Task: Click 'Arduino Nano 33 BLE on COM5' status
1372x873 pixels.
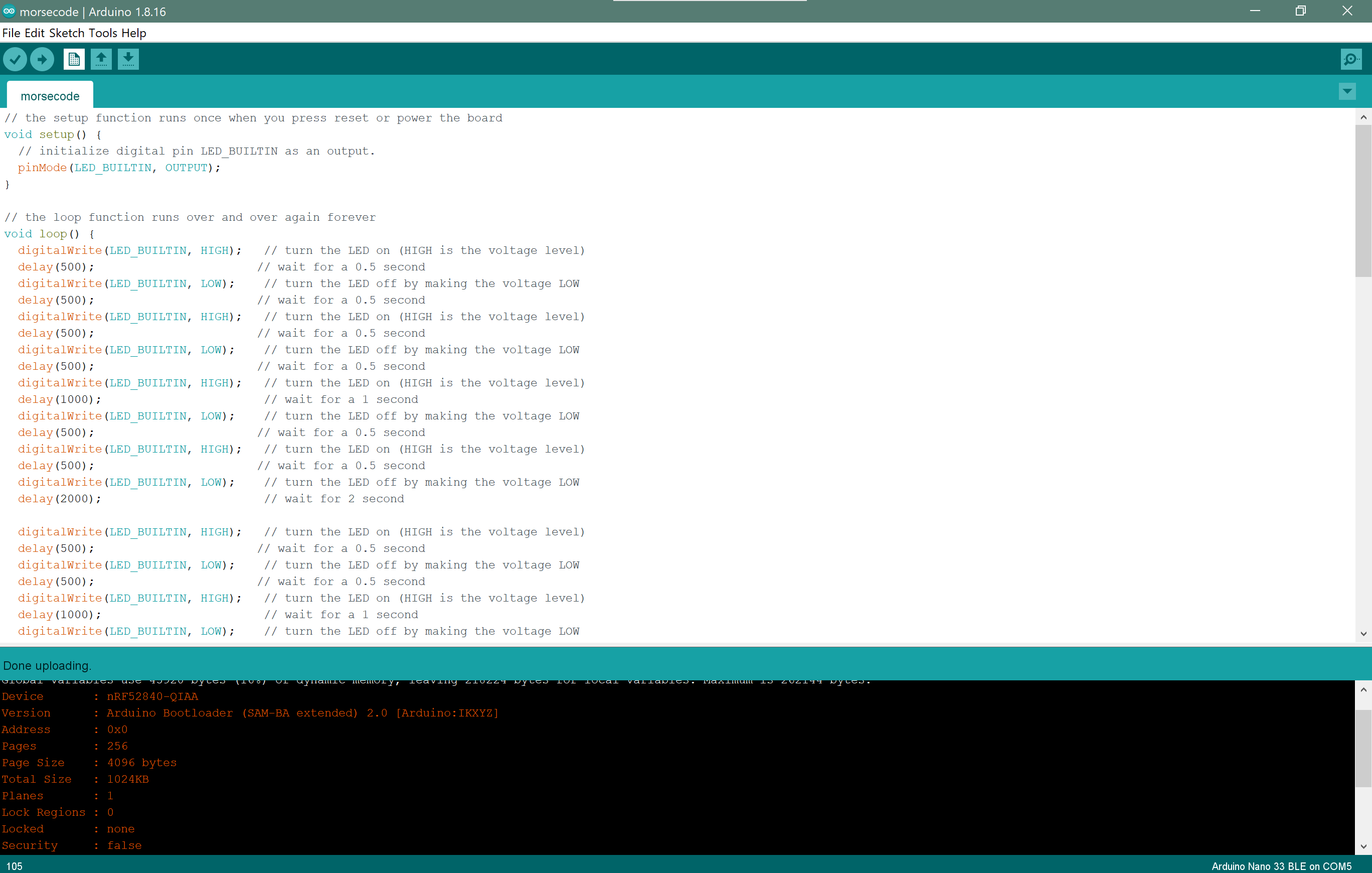Action: 1281,866
